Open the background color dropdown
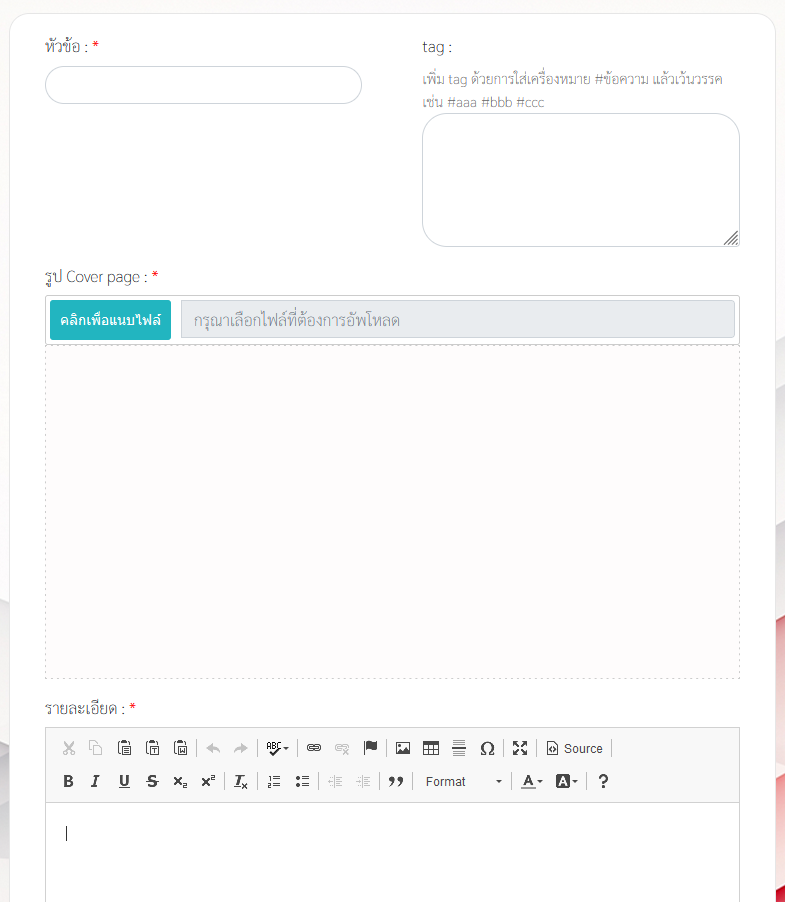Viewport: 785px width, 902px height. (567, 781)
